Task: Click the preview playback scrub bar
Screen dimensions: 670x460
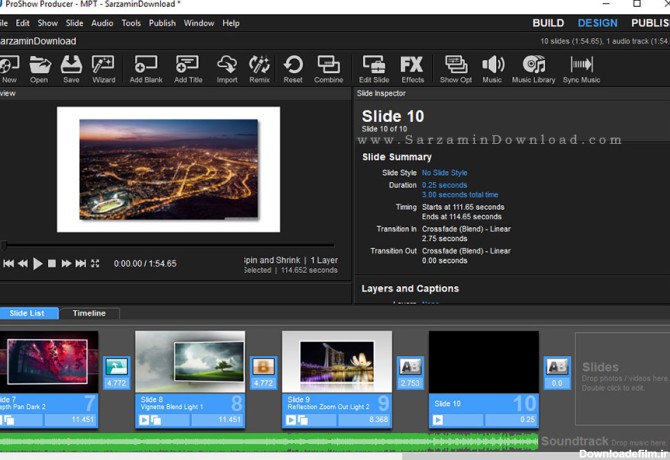Action: [170, 246]
